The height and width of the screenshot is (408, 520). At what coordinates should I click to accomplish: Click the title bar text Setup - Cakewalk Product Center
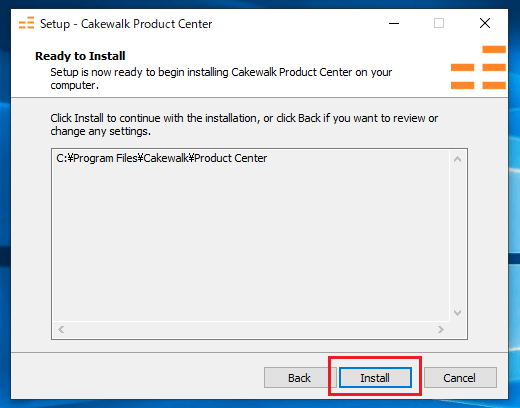click(x=126, y=24)
